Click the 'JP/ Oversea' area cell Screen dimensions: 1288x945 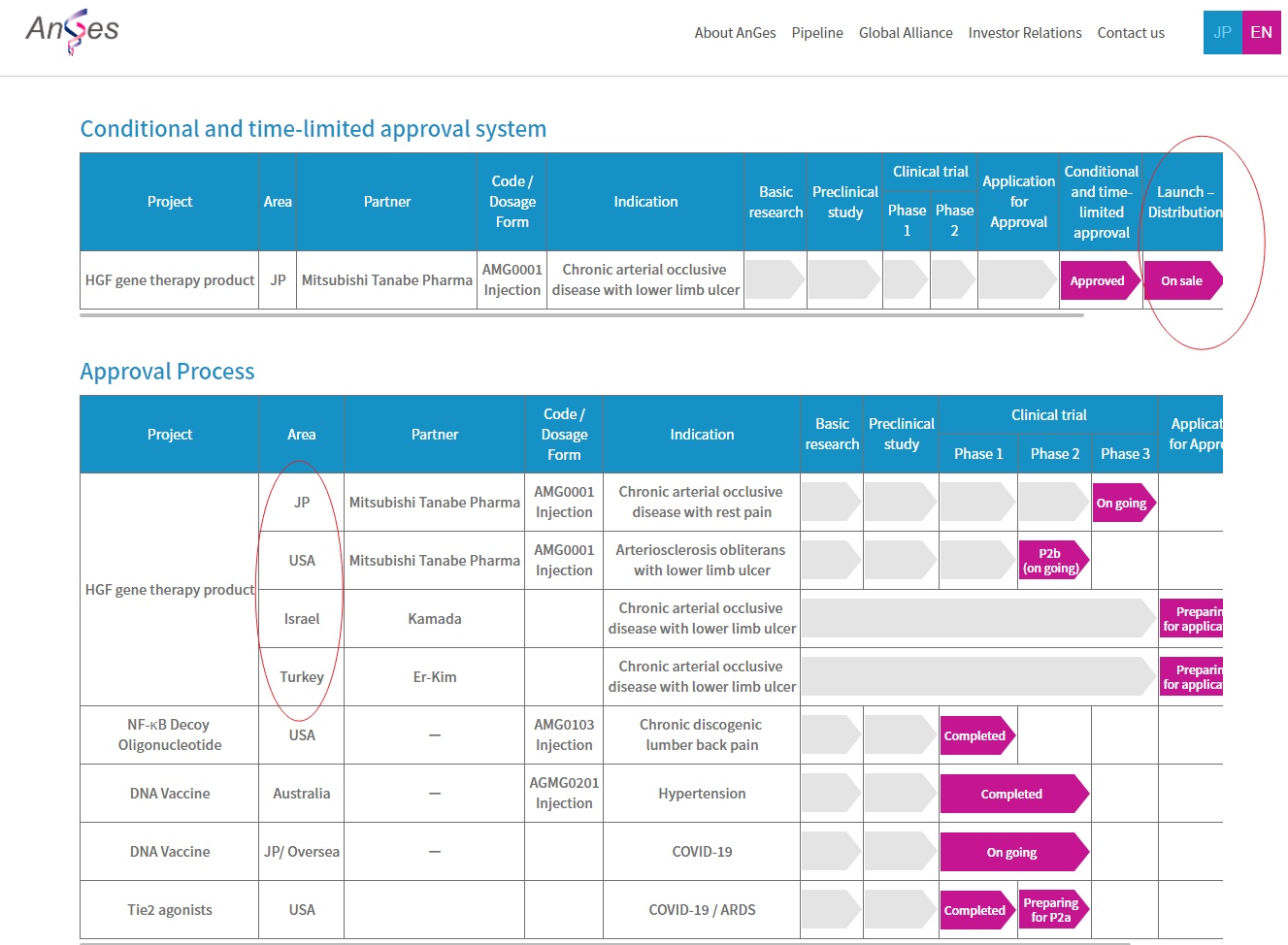point(302,852)
